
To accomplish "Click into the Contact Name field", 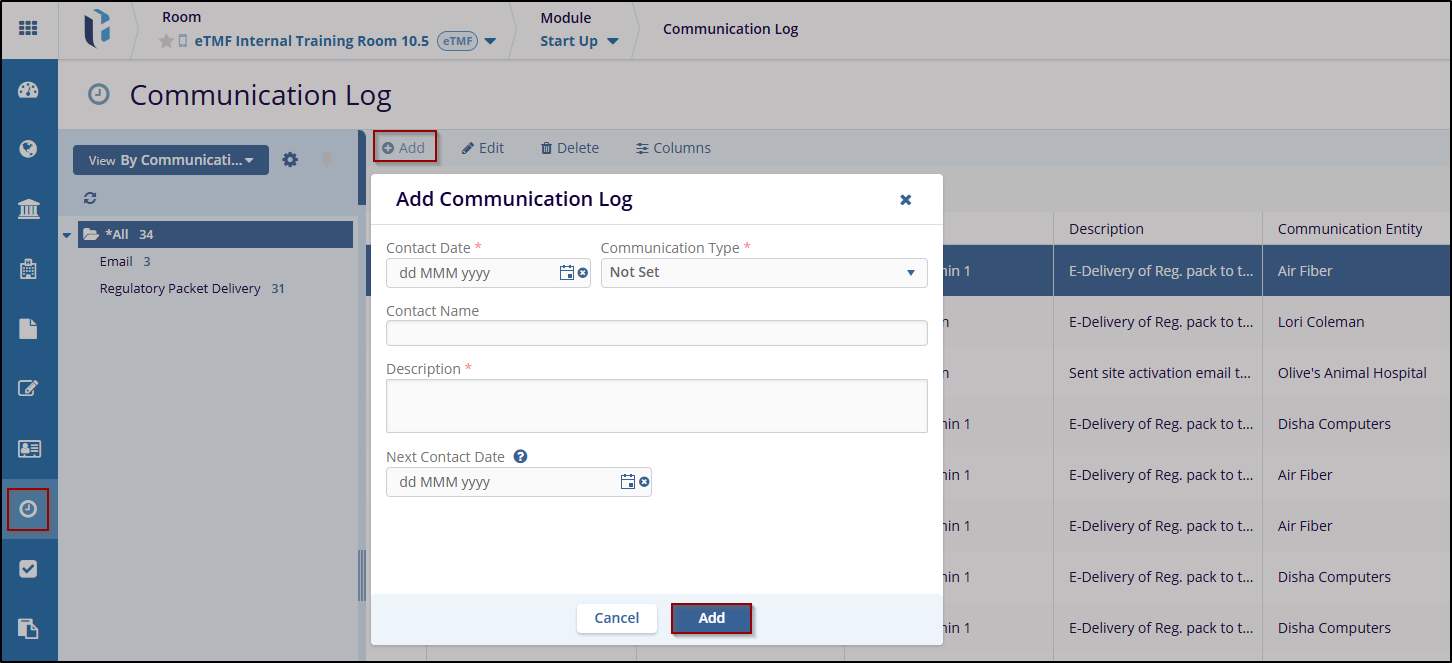I will [656, 333].
